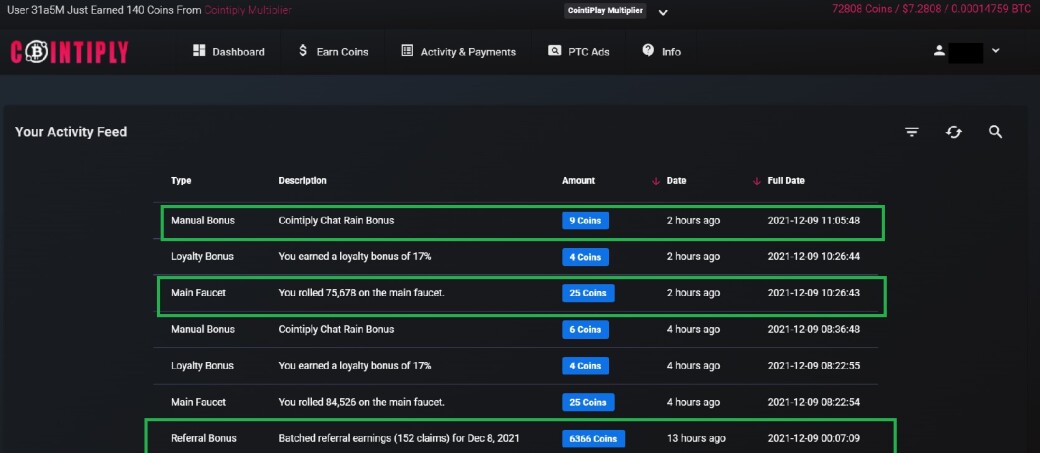Click the '13 hours ago' date cell
This screenshot has width=1040, height=453.
point(696,438)
